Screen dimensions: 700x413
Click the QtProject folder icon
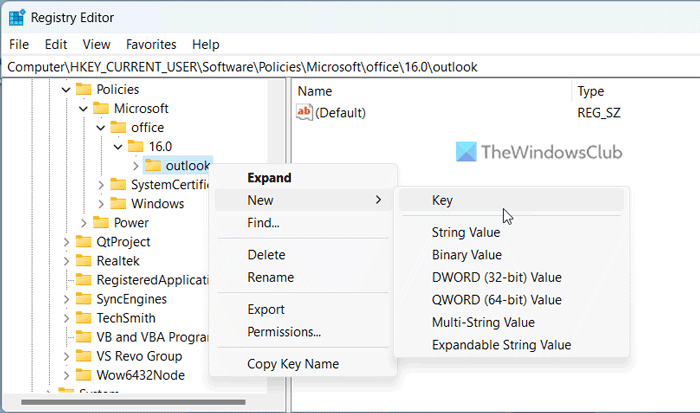point(83,242)
